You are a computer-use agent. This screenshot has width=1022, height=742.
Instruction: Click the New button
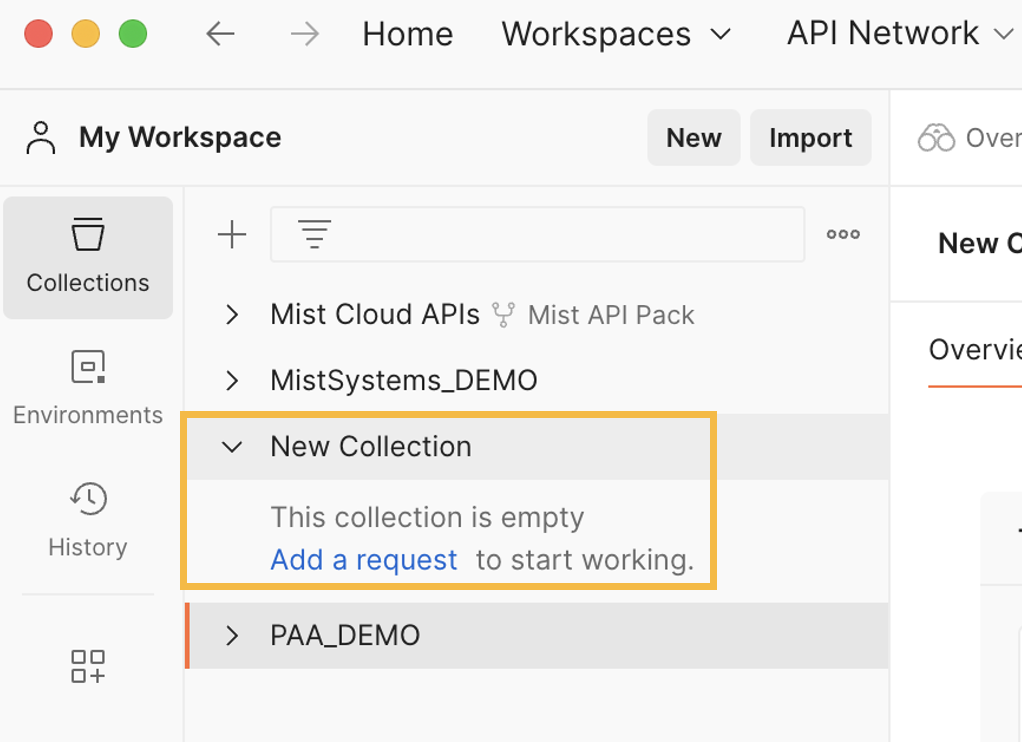click(693, 138)
